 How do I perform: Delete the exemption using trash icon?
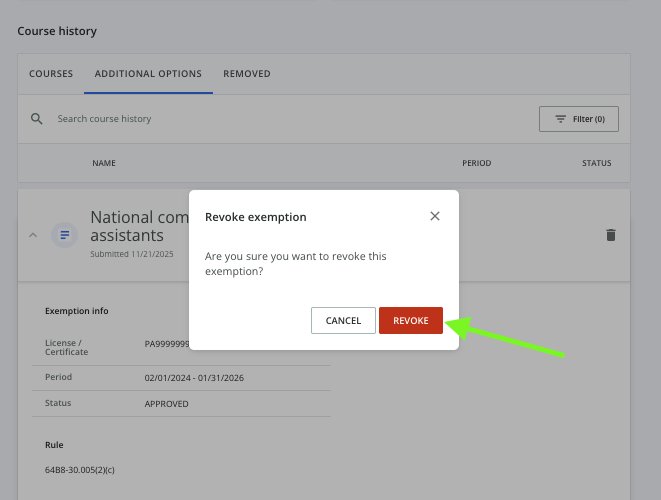[611, 235]
